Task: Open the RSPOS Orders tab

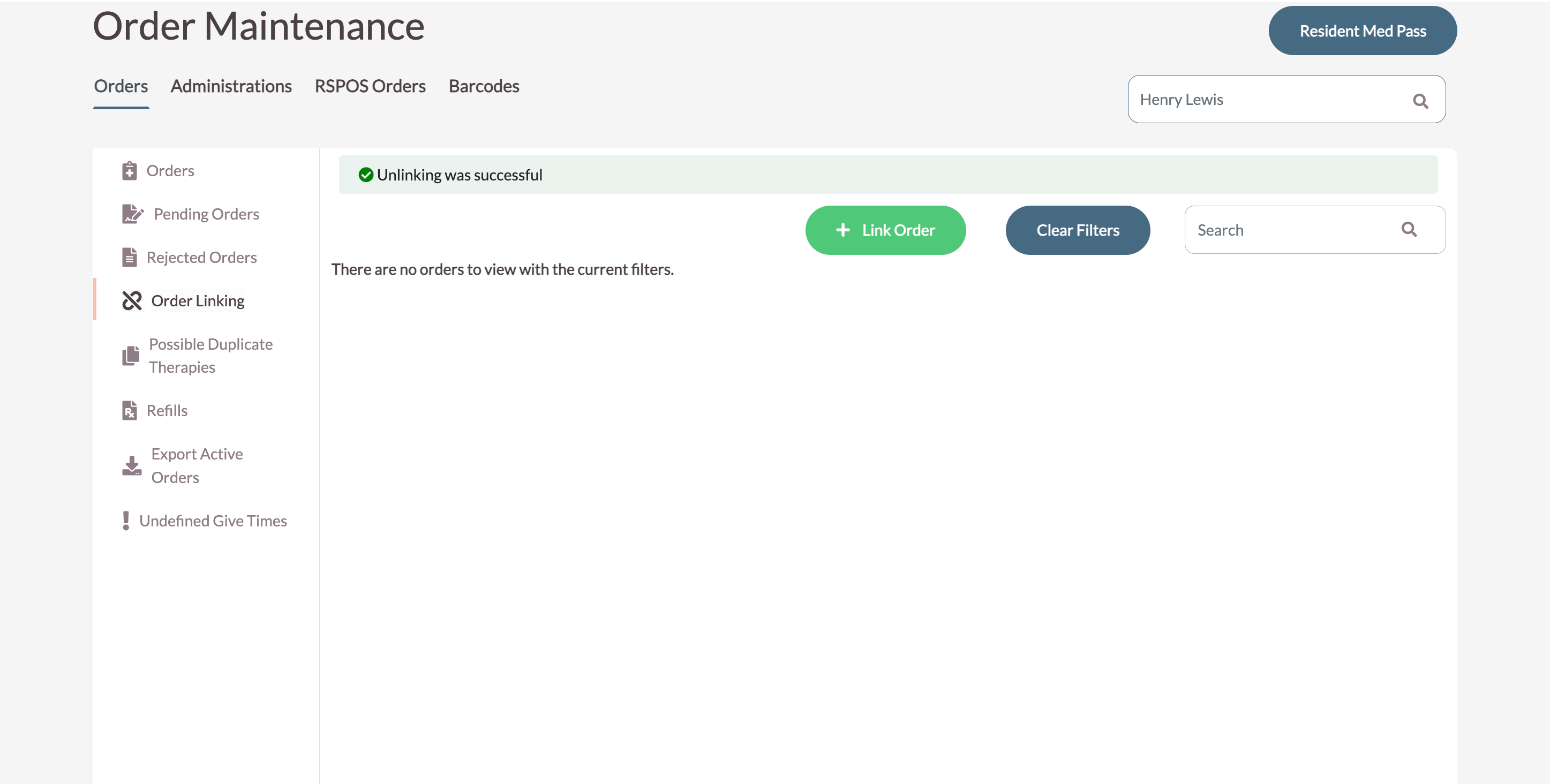Action: point(370,86)
